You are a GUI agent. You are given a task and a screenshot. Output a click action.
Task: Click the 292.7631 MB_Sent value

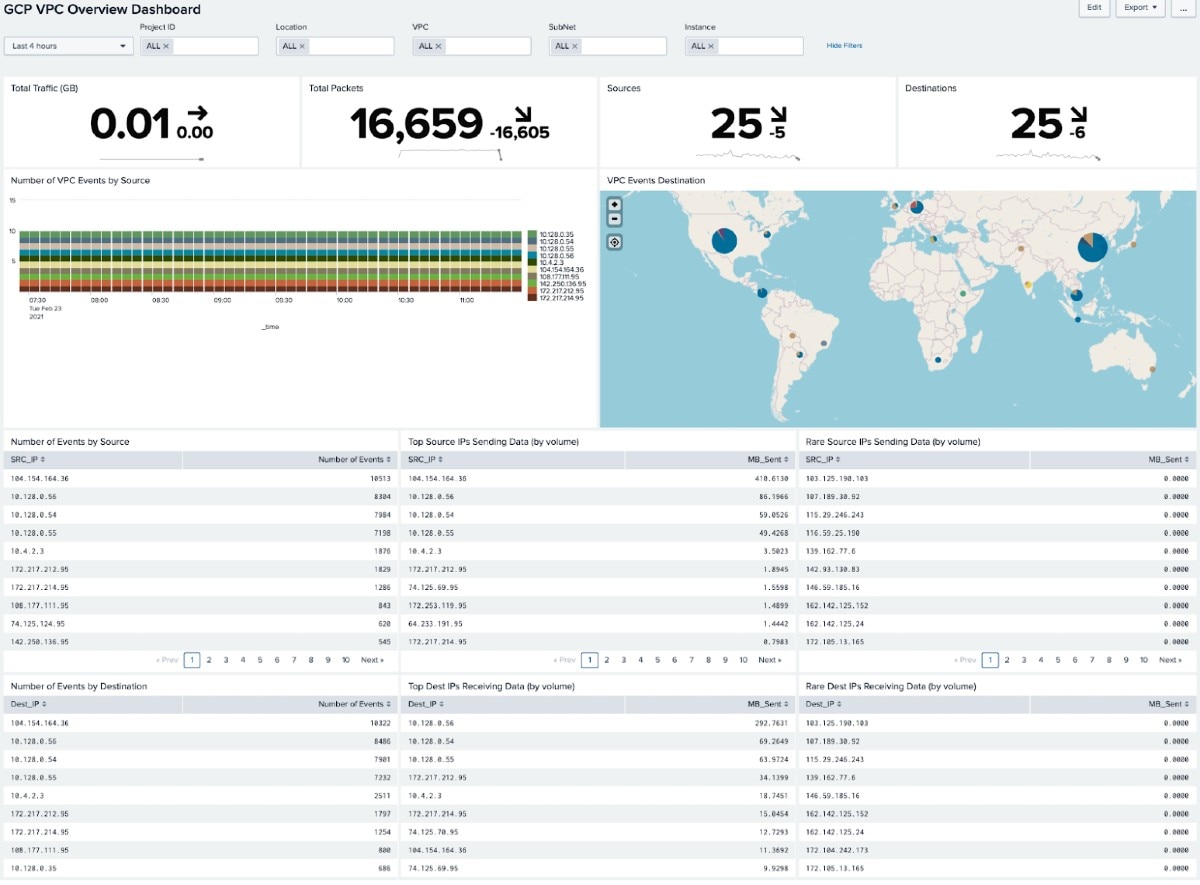(x=773, y=724)
